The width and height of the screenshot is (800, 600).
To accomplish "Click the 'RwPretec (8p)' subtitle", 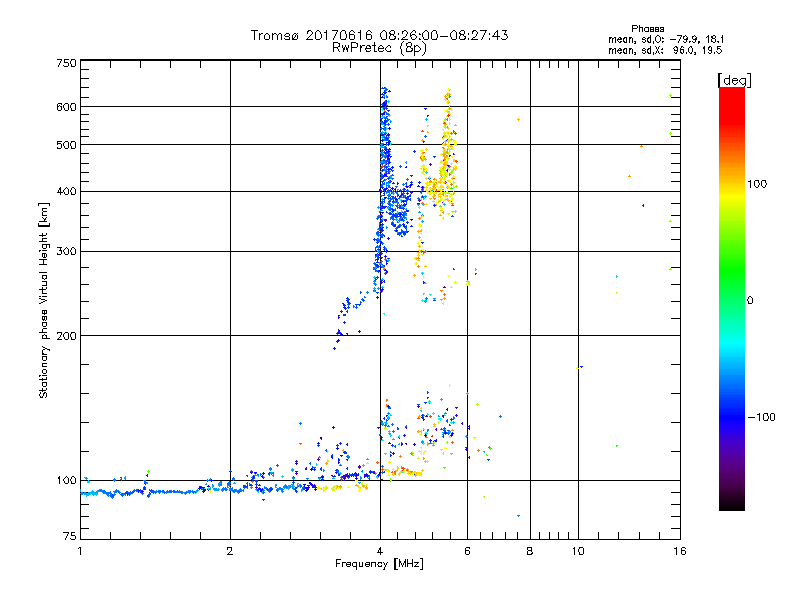I will click(380, 48).
